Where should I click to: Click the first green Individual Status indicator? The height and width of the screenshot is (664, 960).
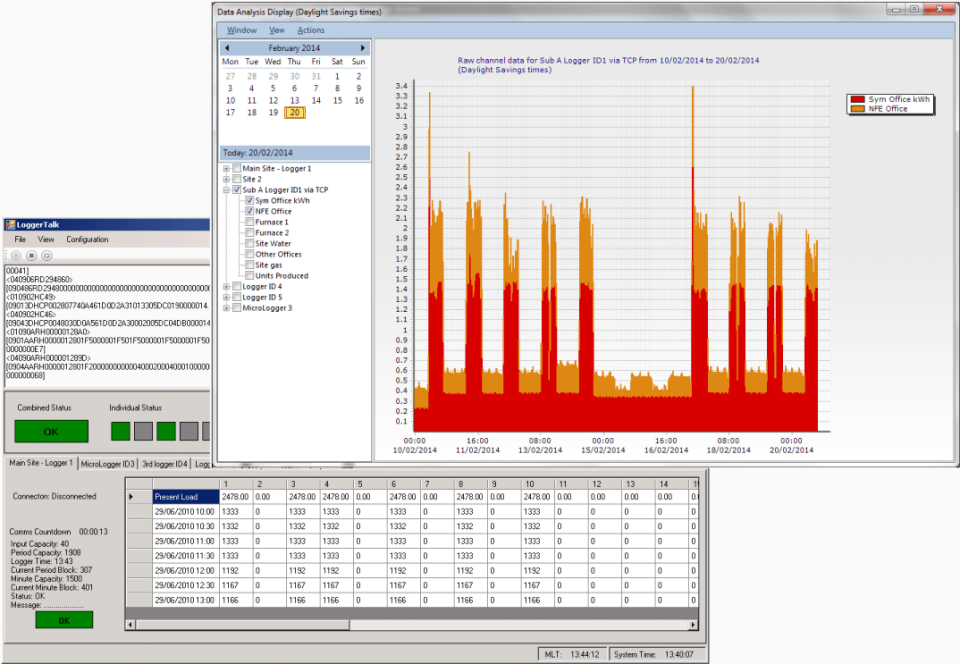121,430
